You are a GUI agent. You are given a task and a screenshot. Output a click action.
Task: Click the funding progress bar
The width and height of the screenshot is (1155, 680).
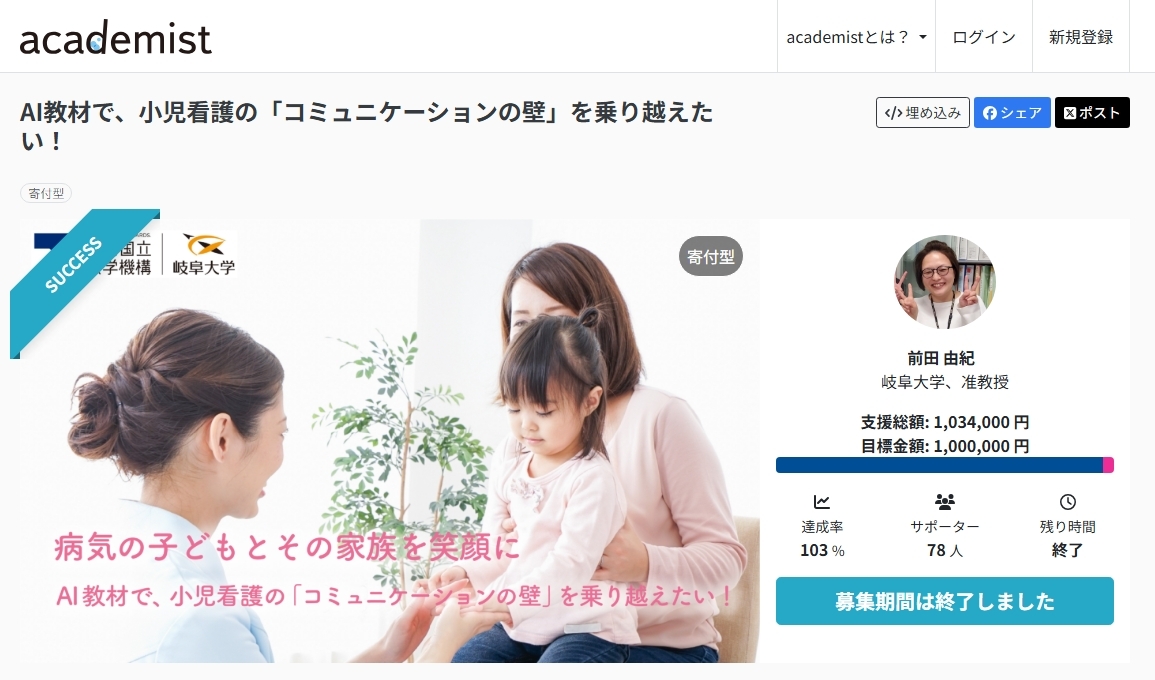[944, 465]
